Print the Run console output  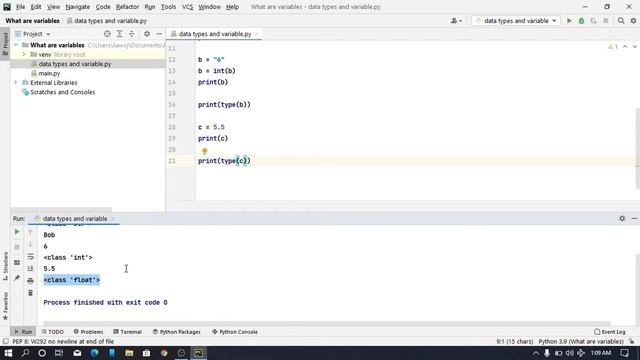[30, 281]
